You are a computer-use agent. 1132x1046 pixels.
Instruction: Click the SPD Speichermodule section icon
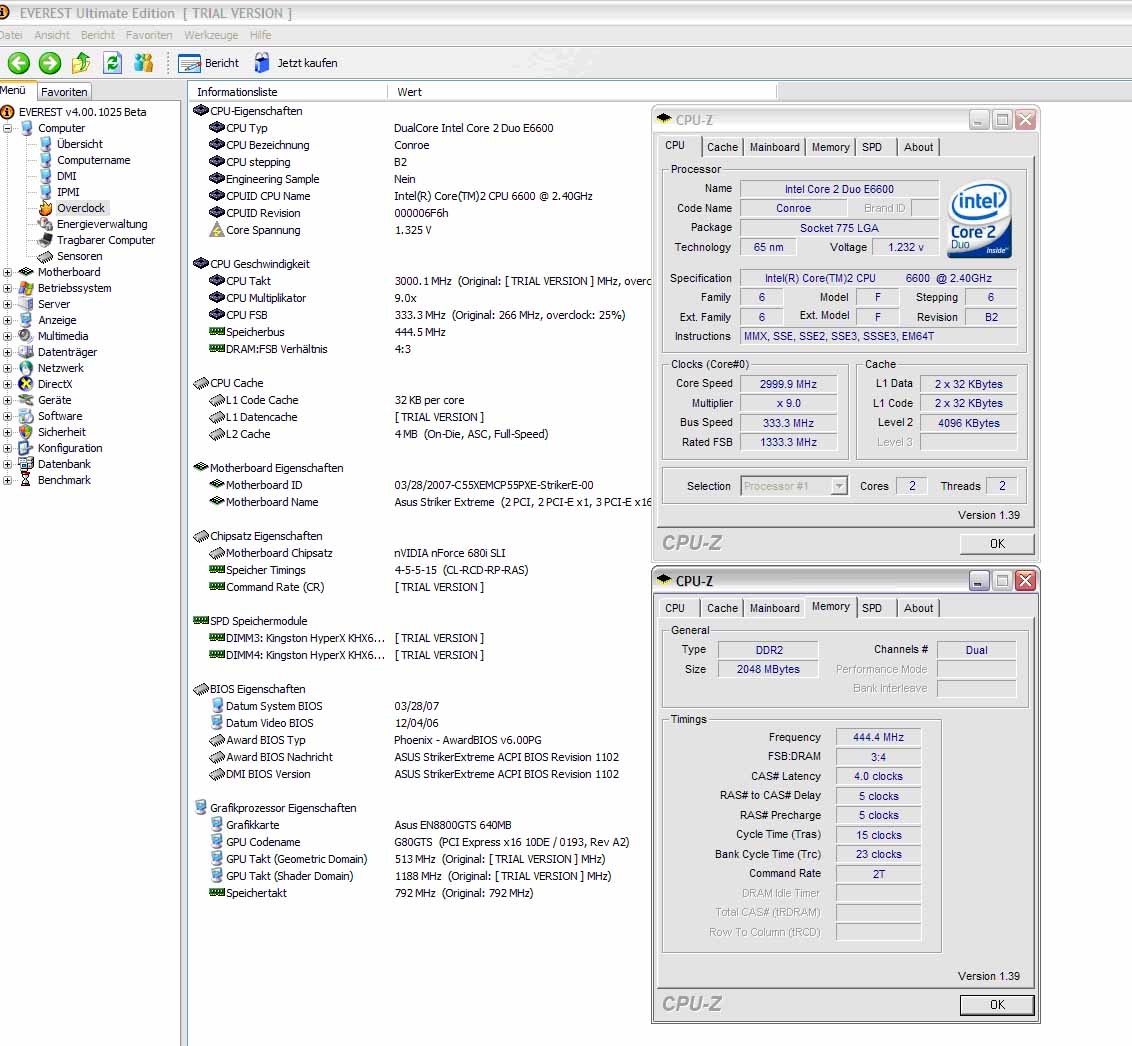point(201,620)
